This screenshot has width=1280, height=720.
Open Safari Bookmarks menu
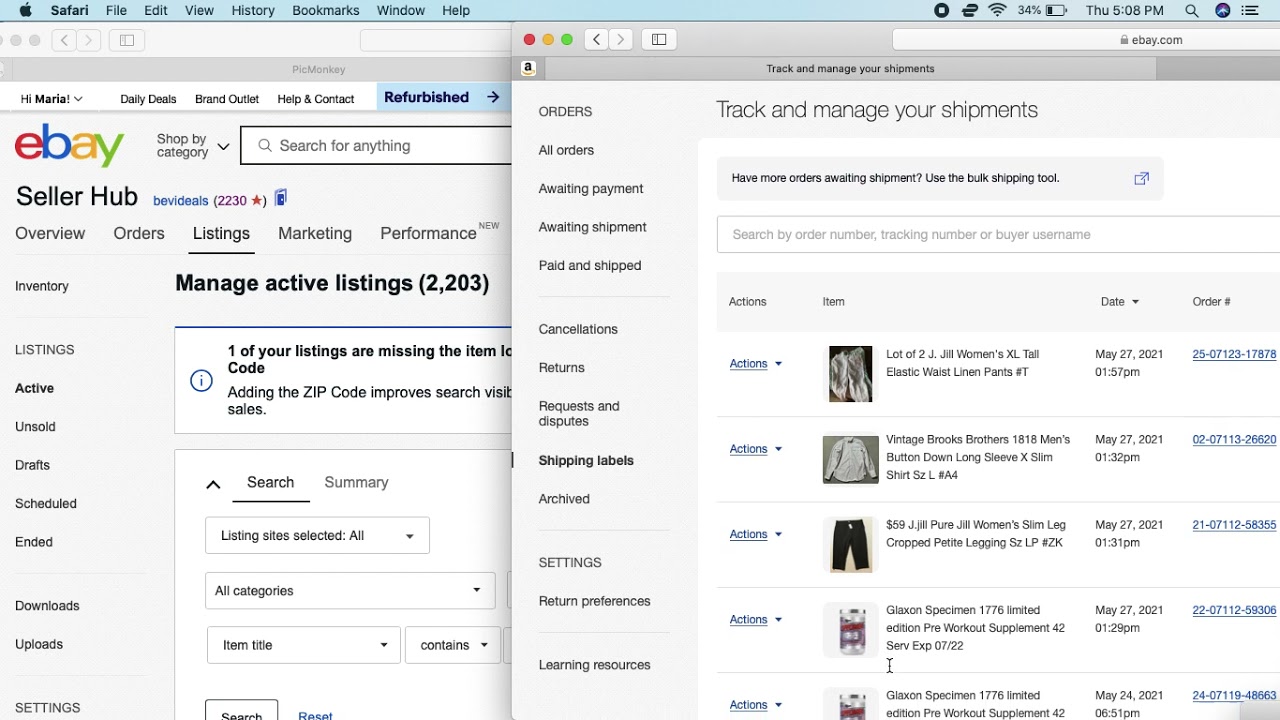[x=326, y=10]
